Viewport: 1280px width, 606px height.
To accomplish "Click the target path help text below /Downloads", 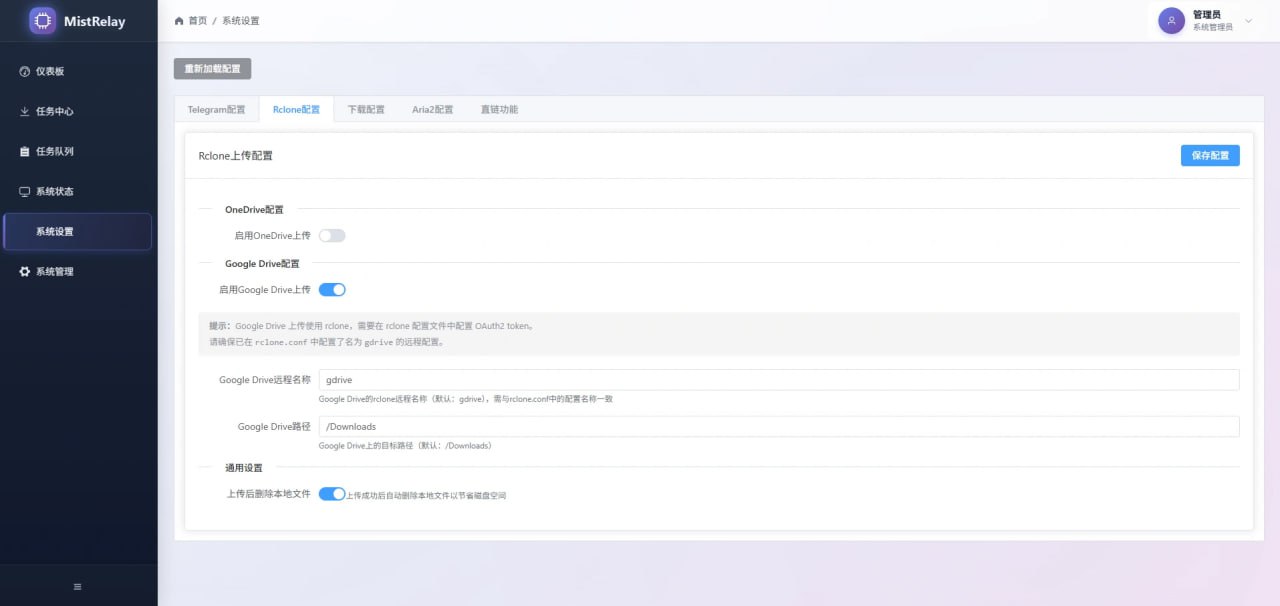I will coord(405,446).
